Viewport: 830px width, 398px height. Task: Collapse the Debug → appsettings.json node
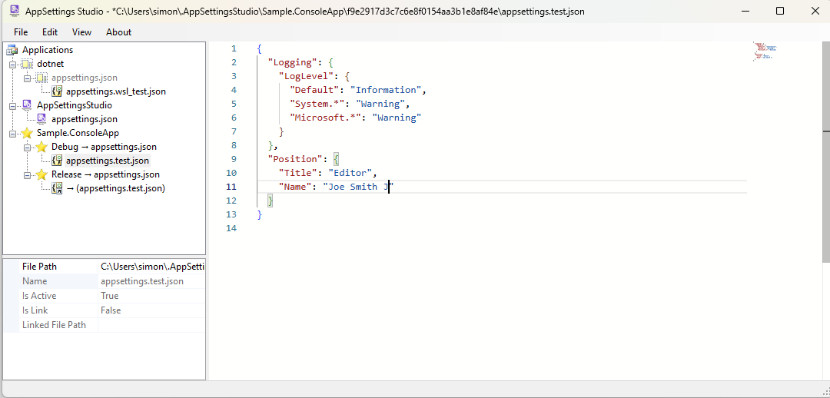pos(28,147)
